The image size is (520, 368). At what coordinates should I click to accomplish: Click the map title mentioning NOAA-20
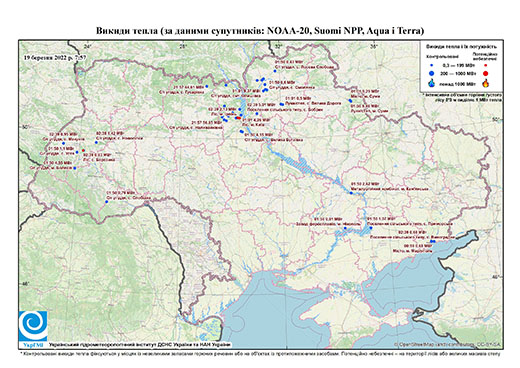260,31
